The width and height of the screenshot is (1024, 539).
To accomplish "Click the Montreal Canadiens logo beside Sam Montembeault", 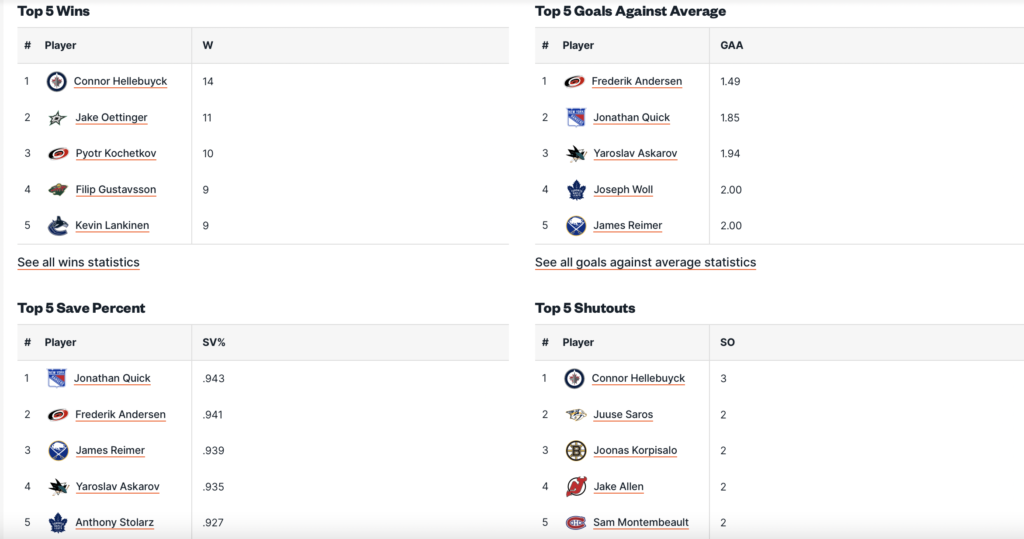I will point(575,523).
